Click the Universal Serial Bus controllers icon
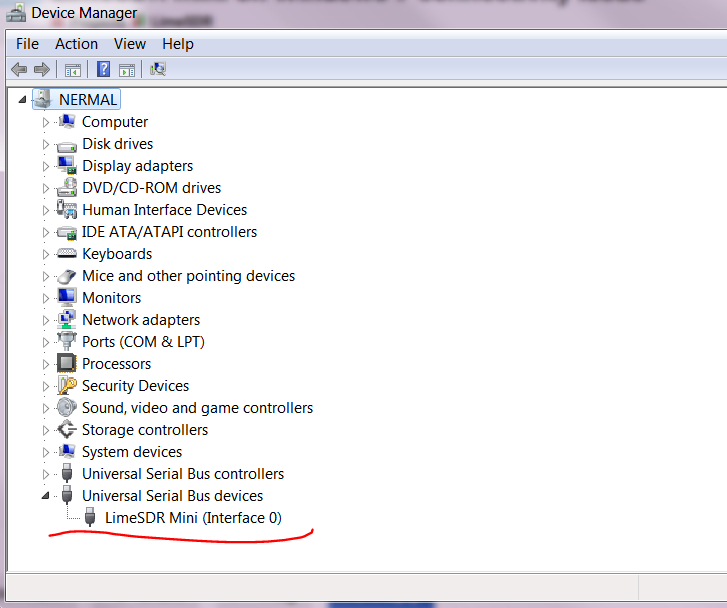The width and height of the screenshot is (727, 608). [x=67, y=473]
